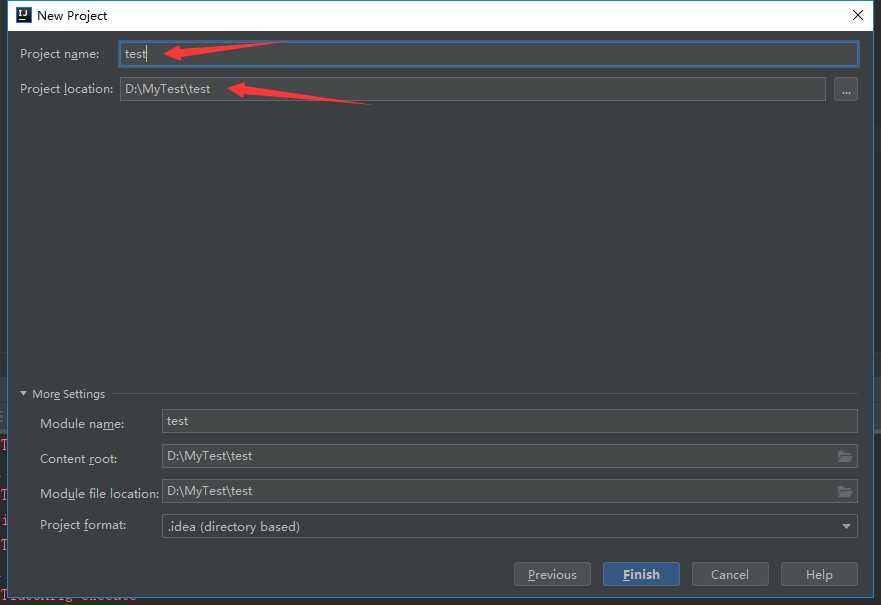881x605 pixels.
Task: Click the Project location label
Action: pyautogui.click(x=66, y=89)
